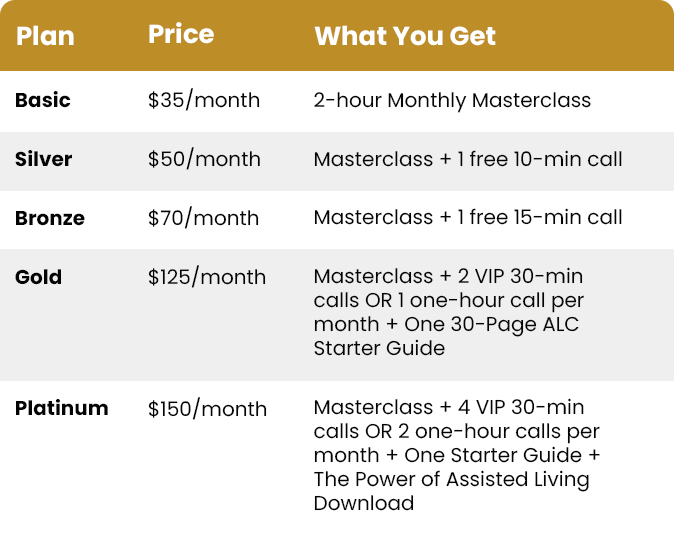Image resolution: width=674 pixels, height=537 pixels.
Task: Select the Gold plan name
Action: tap(38, 277)
